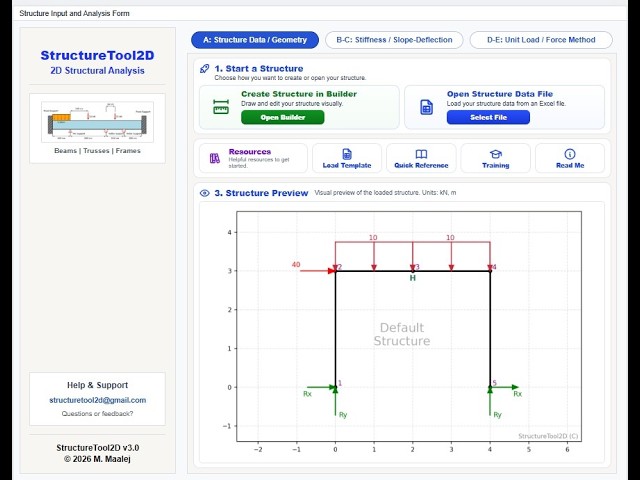Click the green ruler icon for Builder
Screen dimensions: 640x480
point(221,107)
